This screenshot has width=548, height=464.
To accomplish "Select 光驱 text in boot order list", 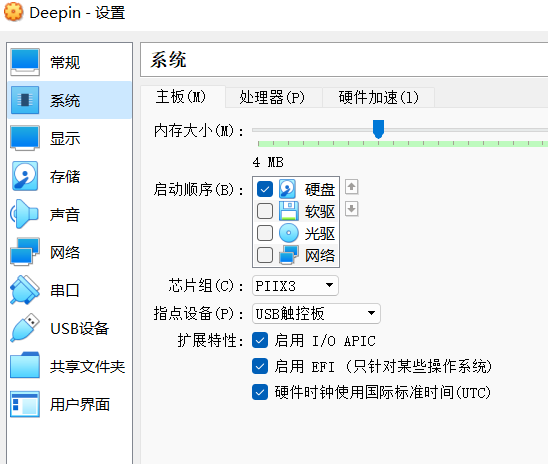I will coord(319,233).
